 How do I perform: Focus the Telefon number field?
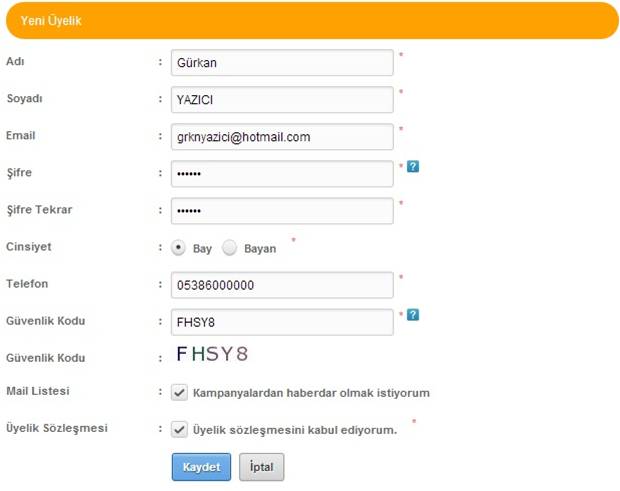coord(282,285)
